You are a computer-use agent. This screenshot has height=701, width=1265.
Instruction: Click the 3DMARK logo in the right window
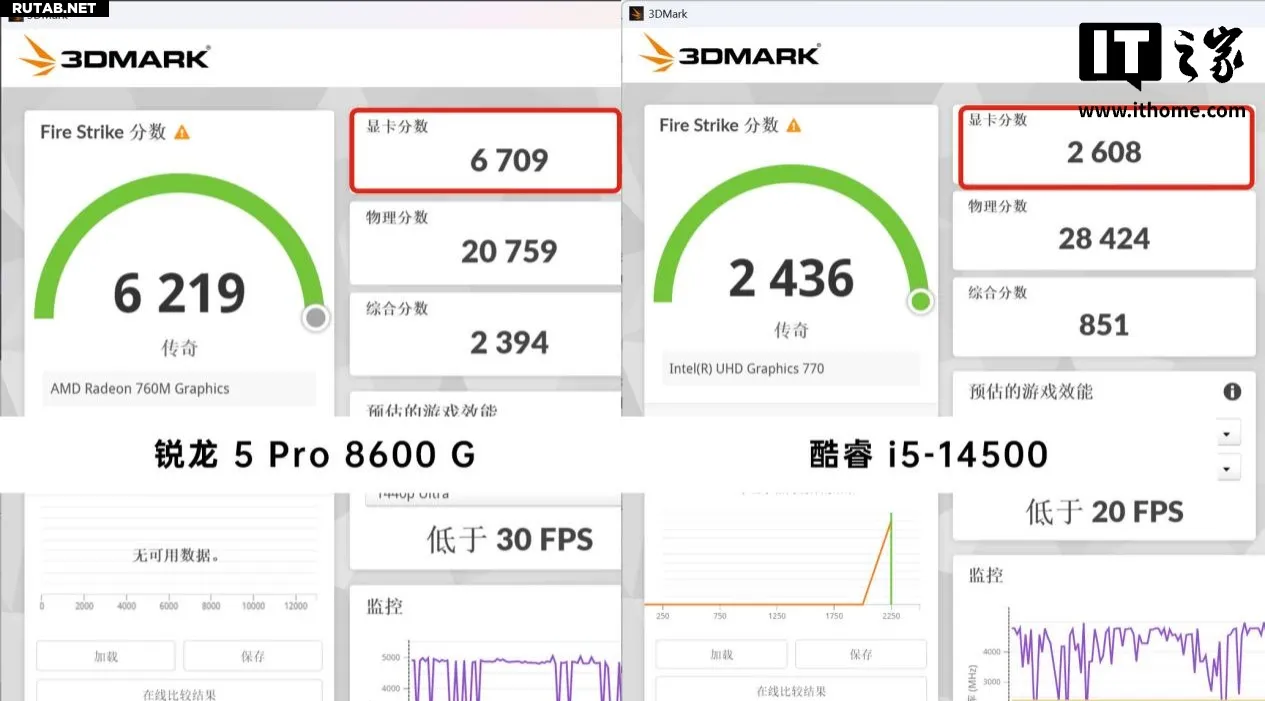(730, 53)
